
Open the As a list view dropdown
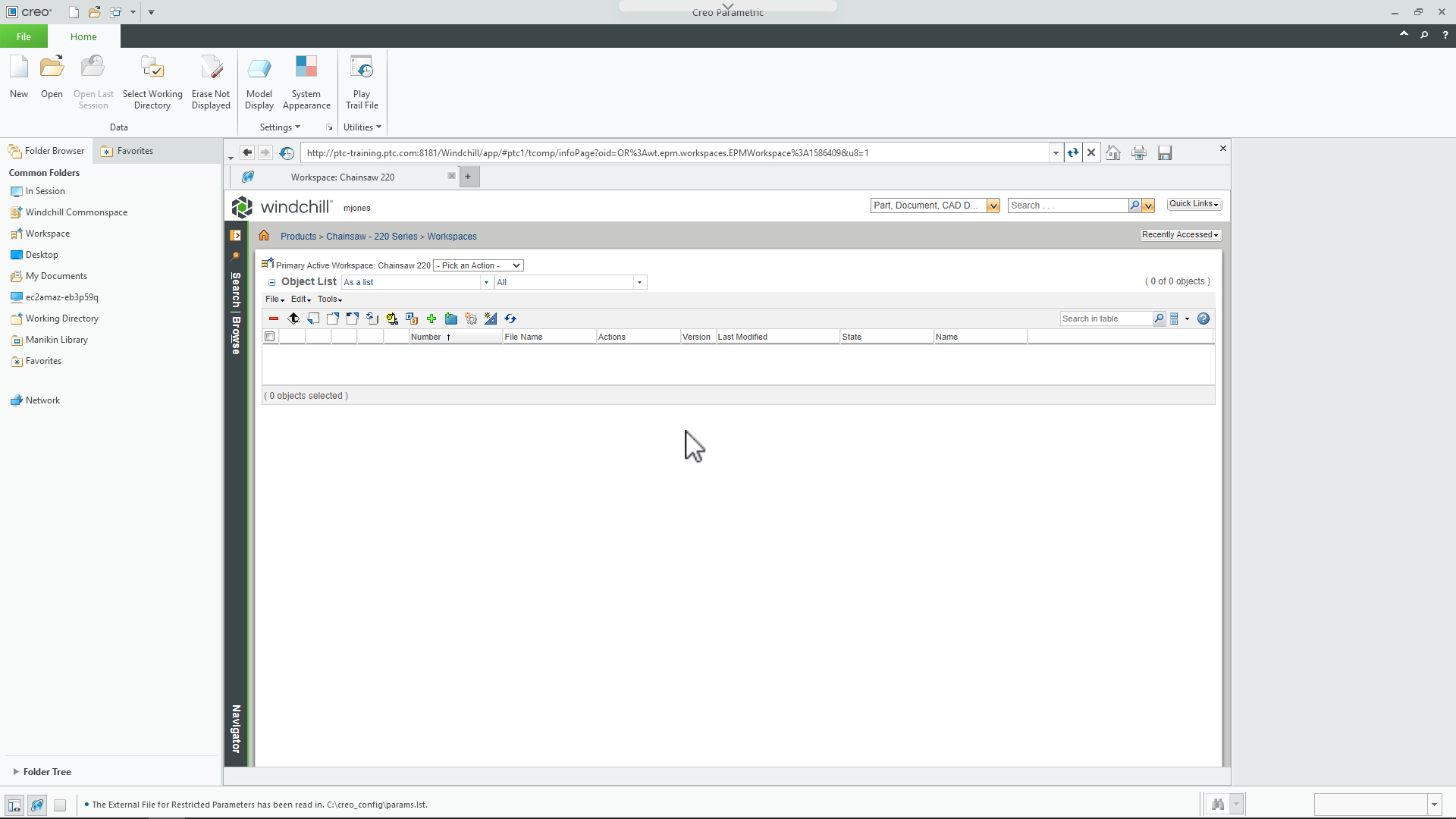[486, 282]
